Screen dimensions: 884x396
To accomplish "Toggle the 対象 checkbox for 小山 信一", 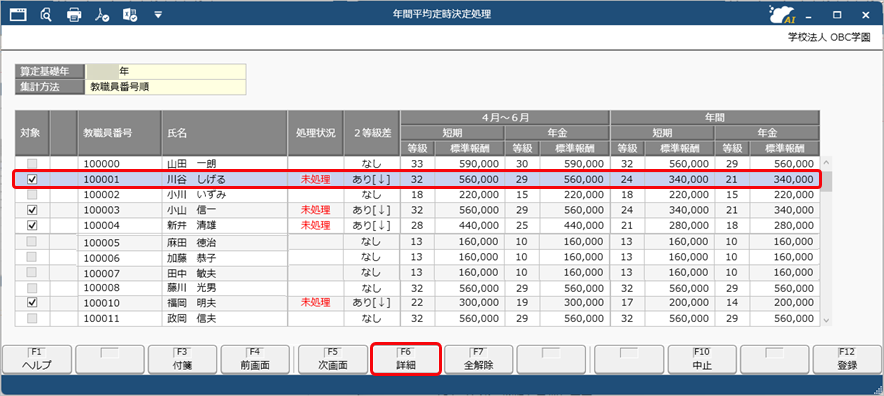I will click(x=32, y=210).
